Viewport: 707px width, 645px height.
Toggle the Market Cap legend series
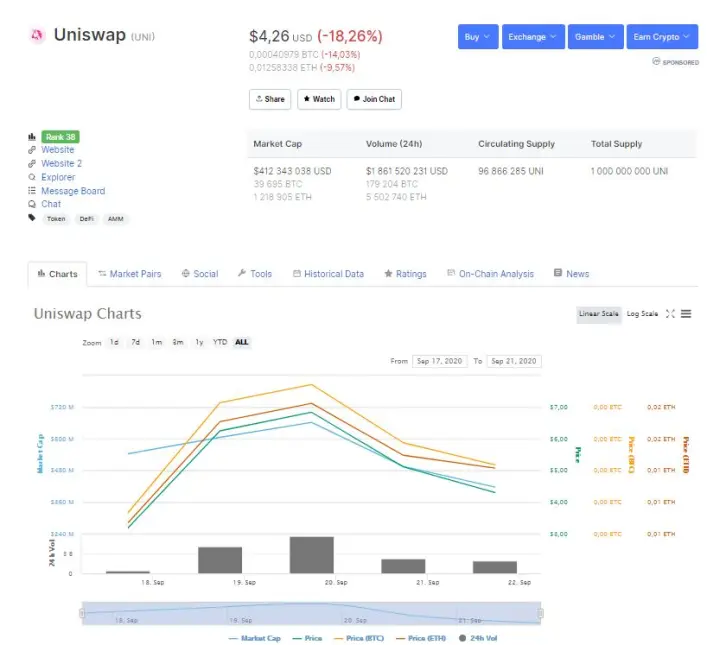tap(255, 638)
